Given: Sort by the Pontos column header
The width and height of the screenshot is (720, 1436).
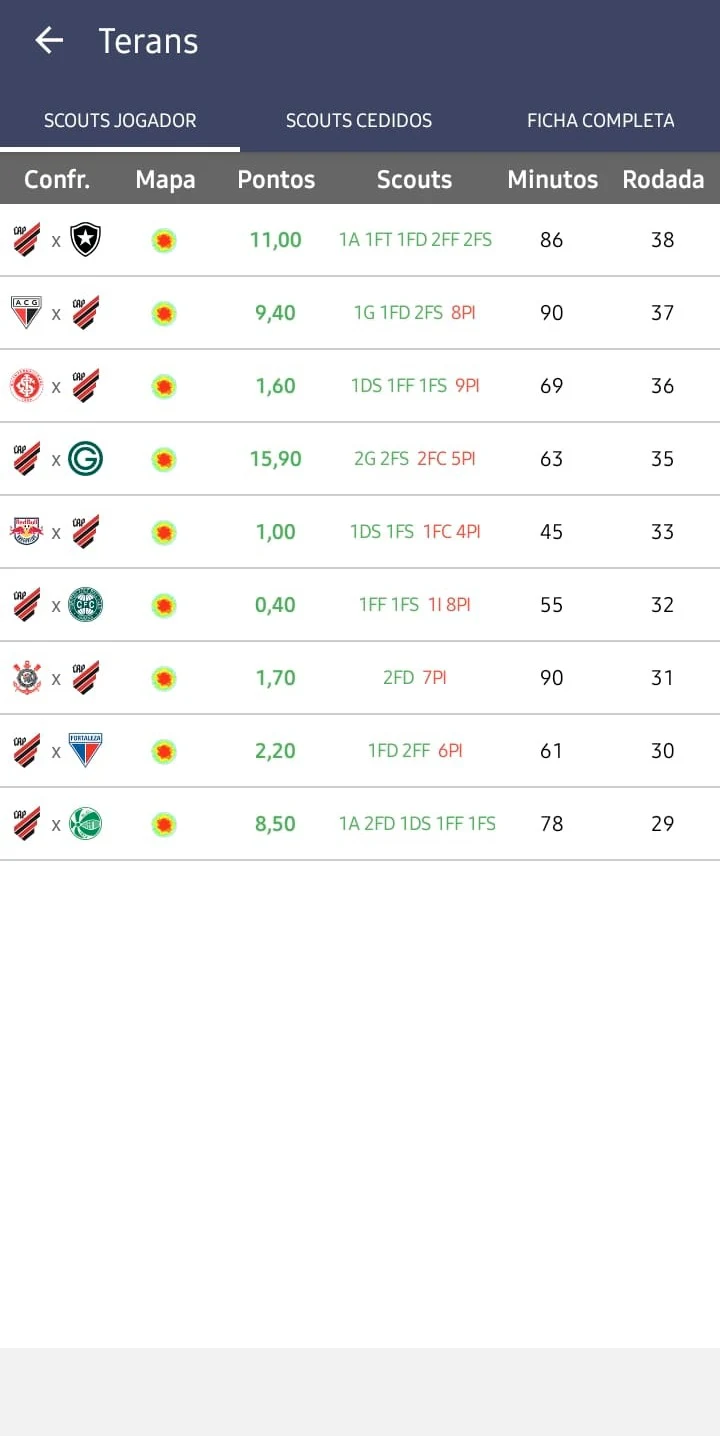Looking at the screenshot, I should 276,180.
